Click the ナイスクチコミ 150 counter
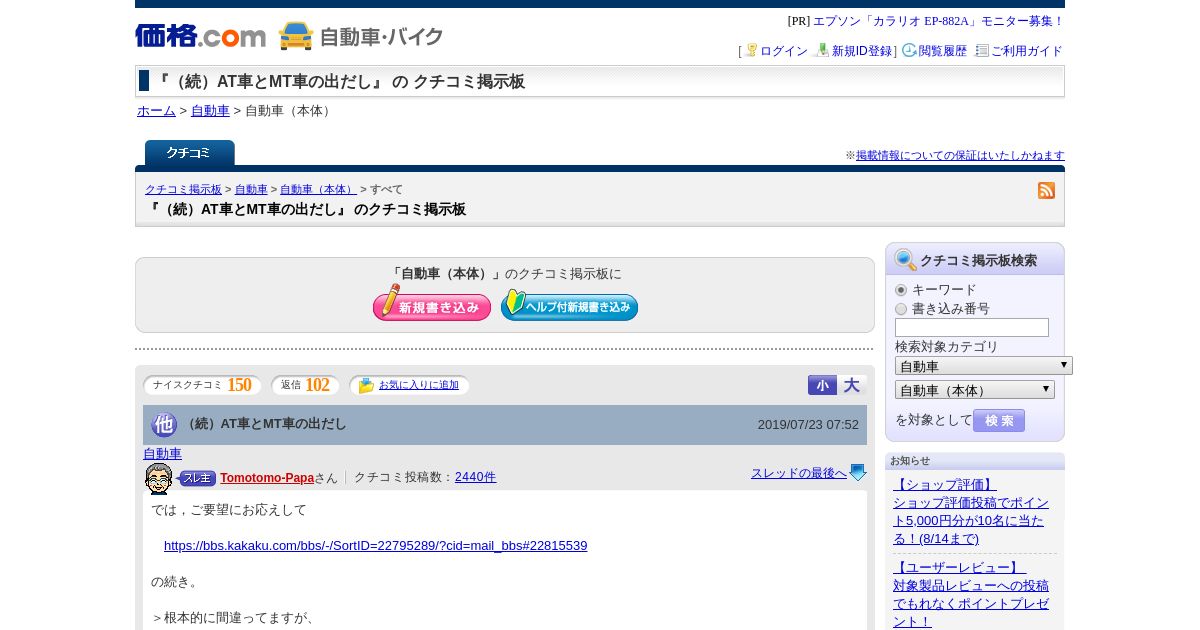Viewport: 1200px width, 630px height. point(202,385)
